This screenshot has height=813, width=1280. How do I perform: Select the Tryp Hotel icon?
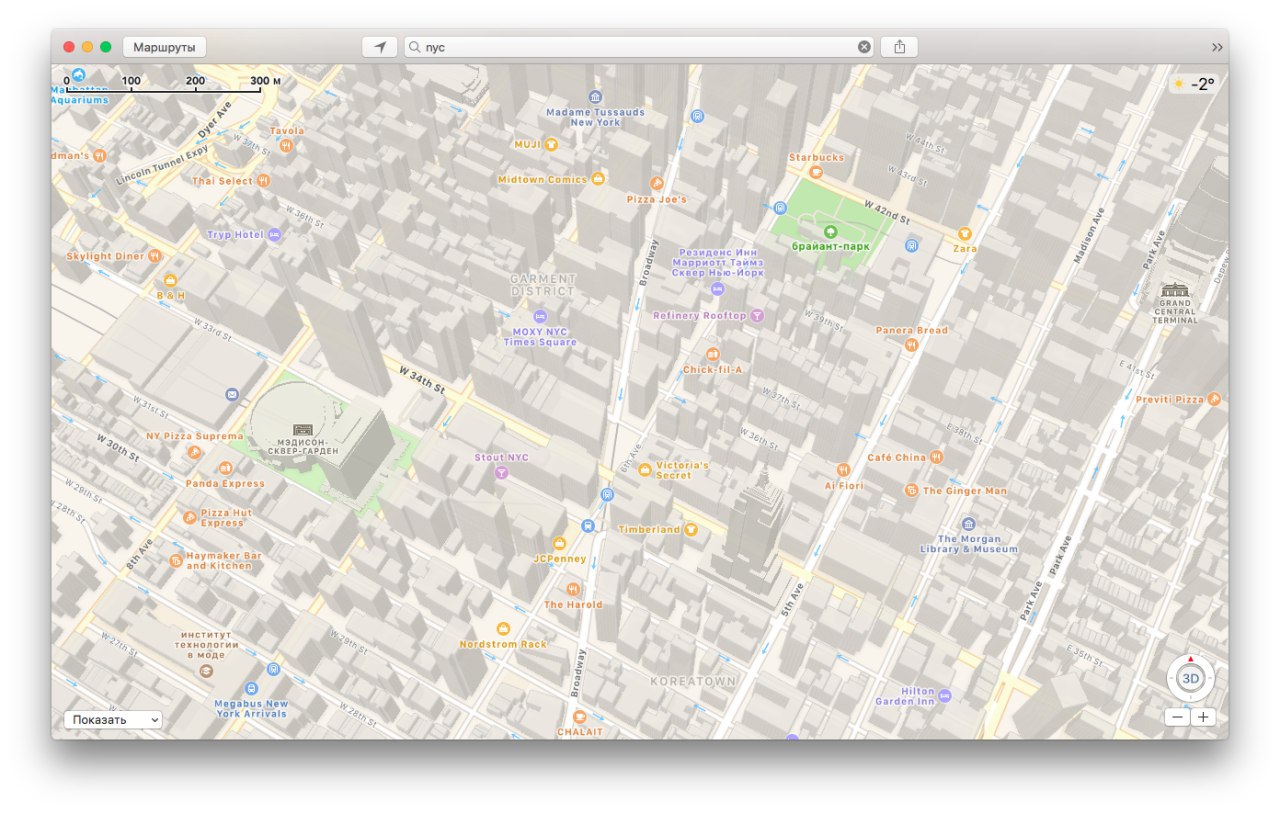point(274,235)
